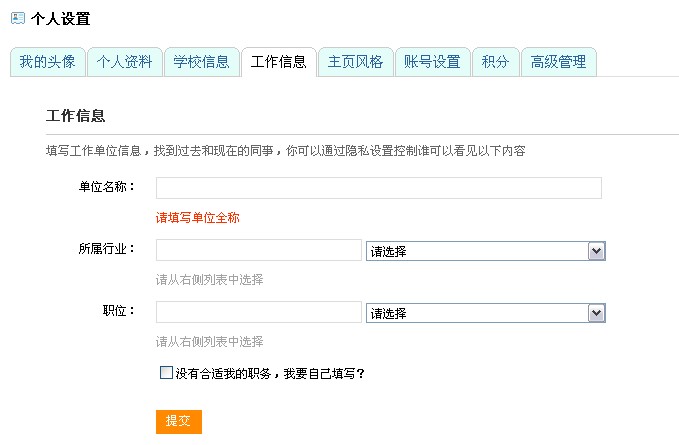Click the 职位 dropdown arrow button
Image resolution: width=679 pixels, height=445 pixels.
596,313
